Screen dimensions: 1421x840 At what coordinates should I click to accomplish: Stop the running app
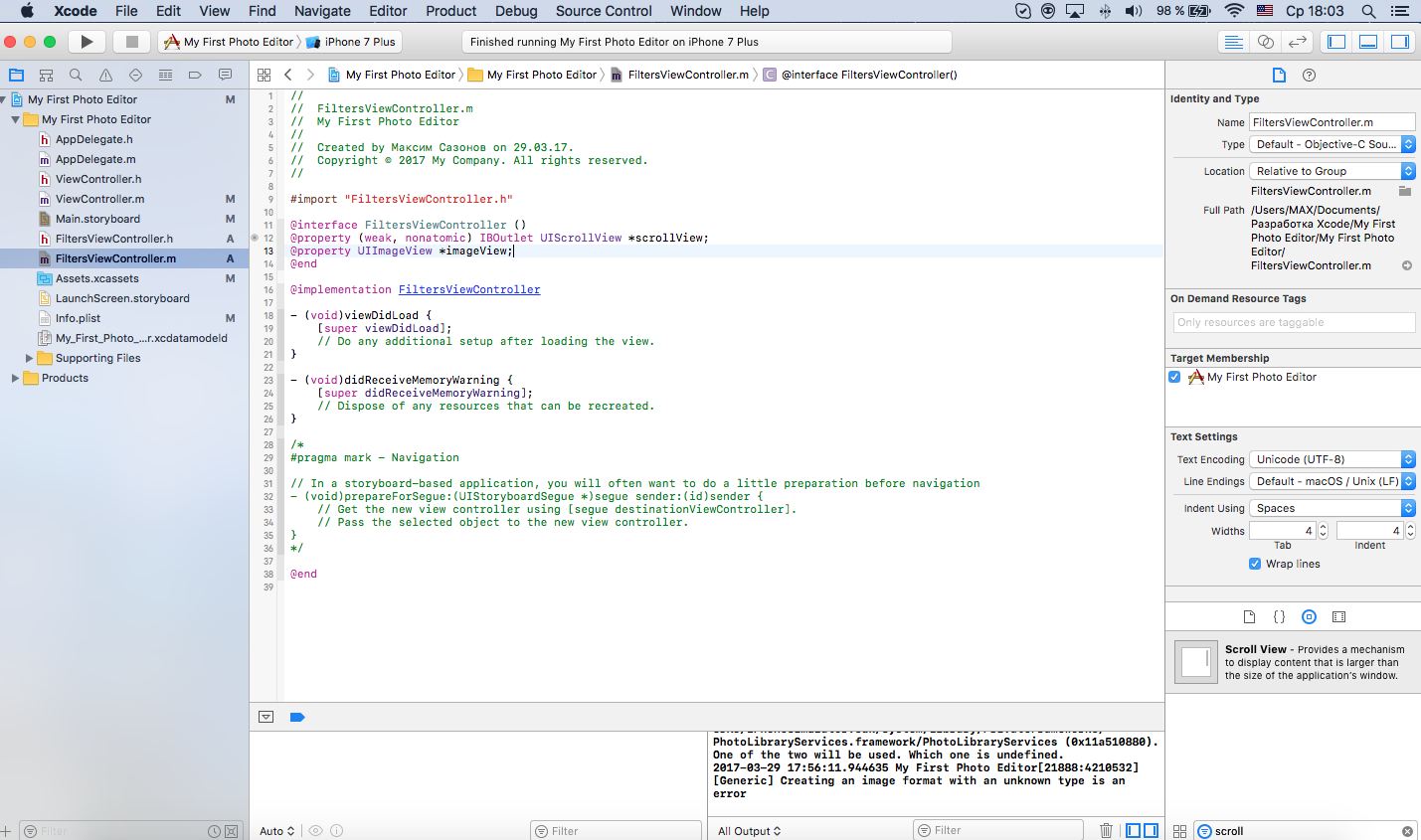coord(131,42)
